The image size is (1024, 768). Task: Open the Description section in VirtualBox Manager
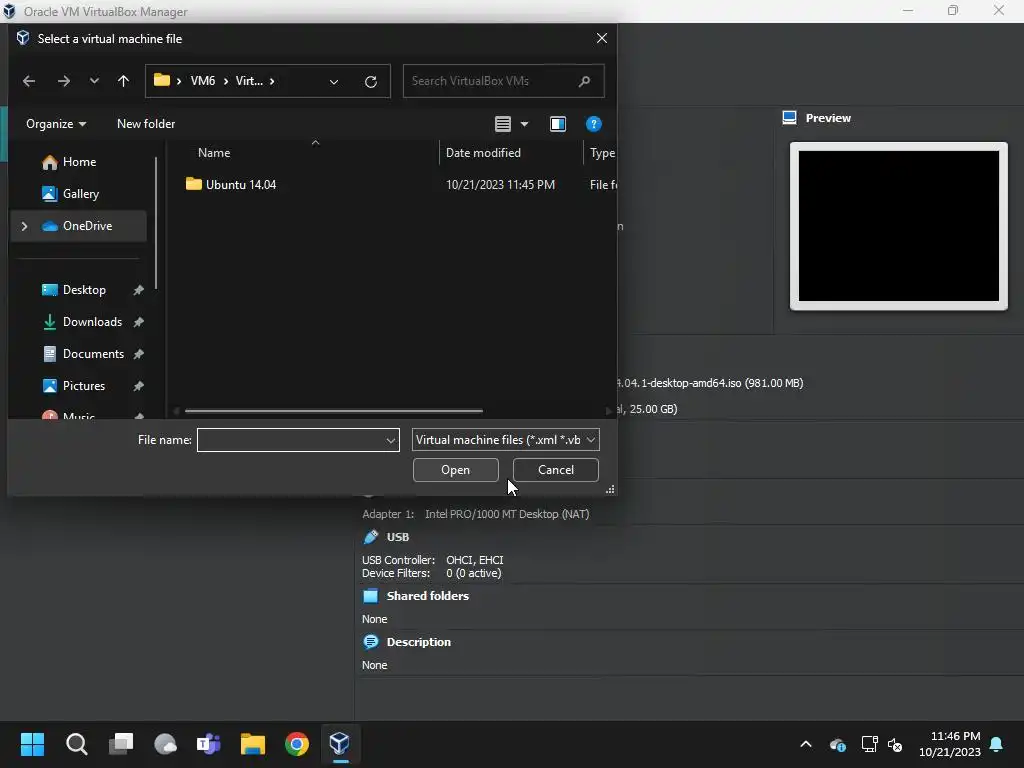(x=418, y=642)
